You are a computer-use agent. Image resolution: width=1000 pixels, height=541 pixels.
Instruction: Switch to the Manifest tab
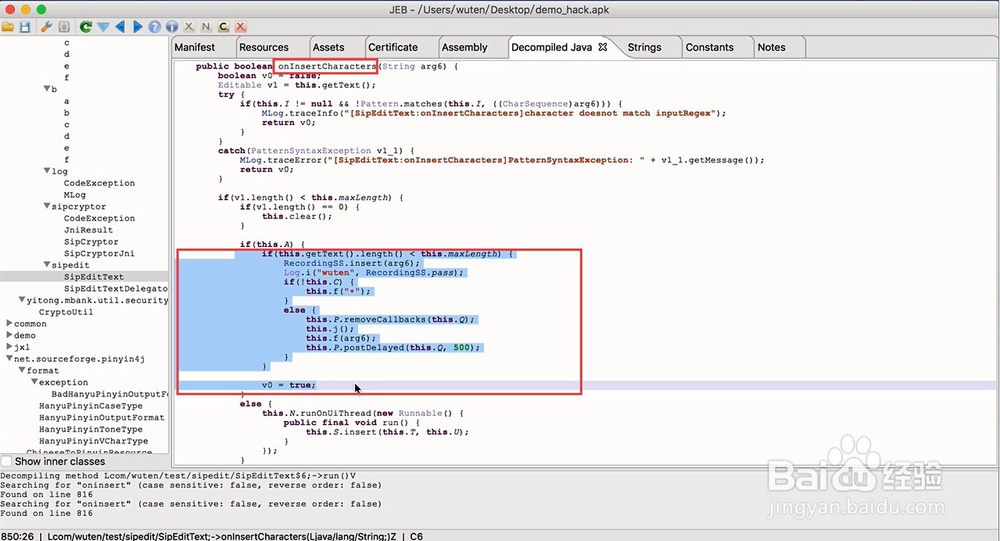[x=195, y=47]
